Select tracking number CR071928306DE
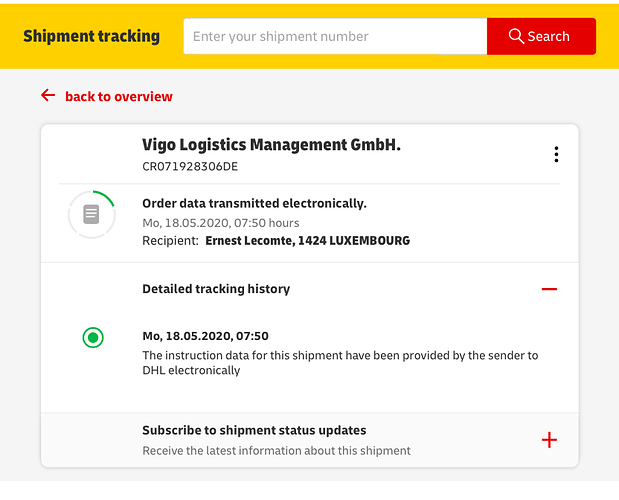The height and width of the screenshot is (500, 619). pos(190,167)
